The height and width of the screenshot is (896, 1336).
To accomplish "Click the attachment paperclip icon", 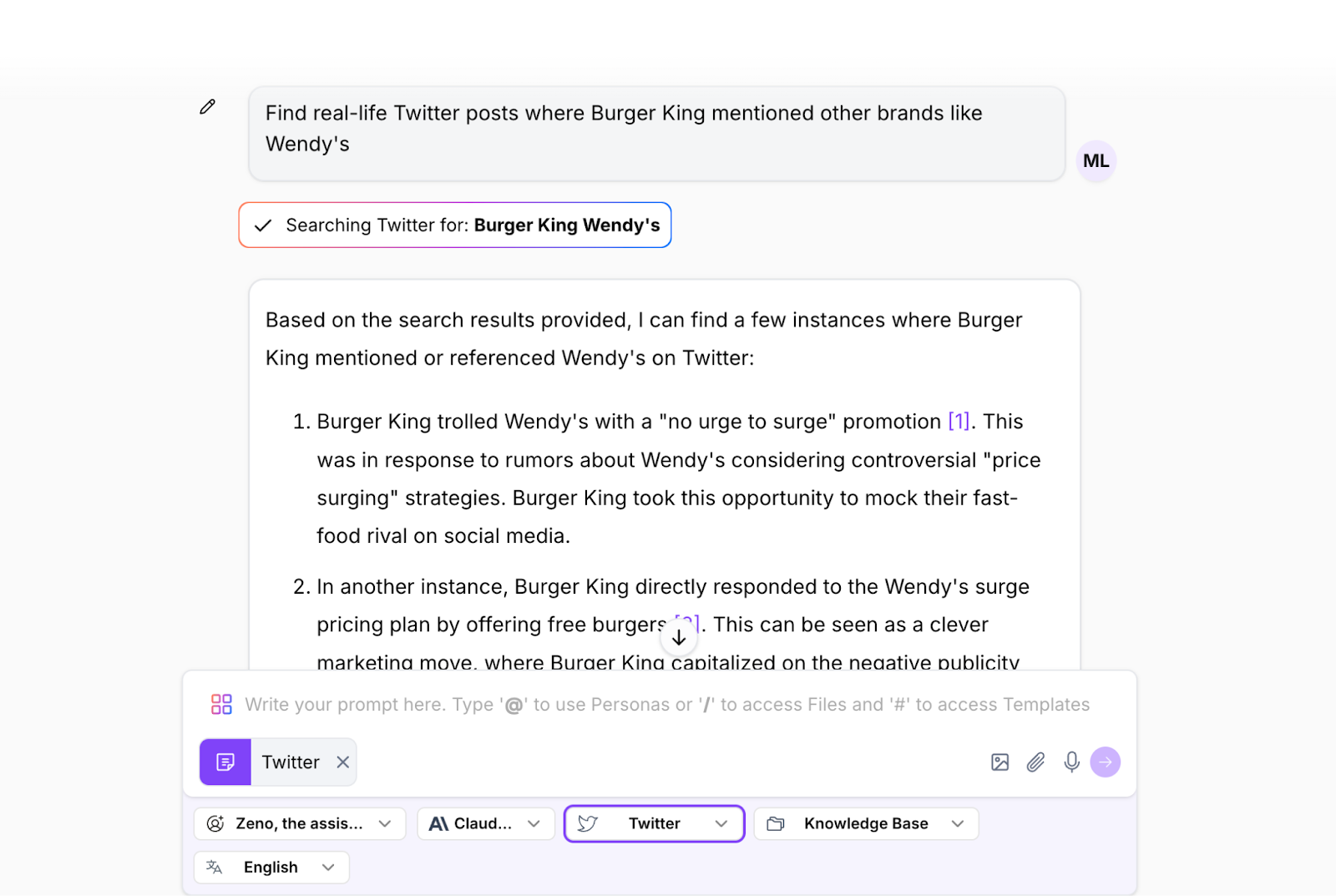I will pos(1035,762).
